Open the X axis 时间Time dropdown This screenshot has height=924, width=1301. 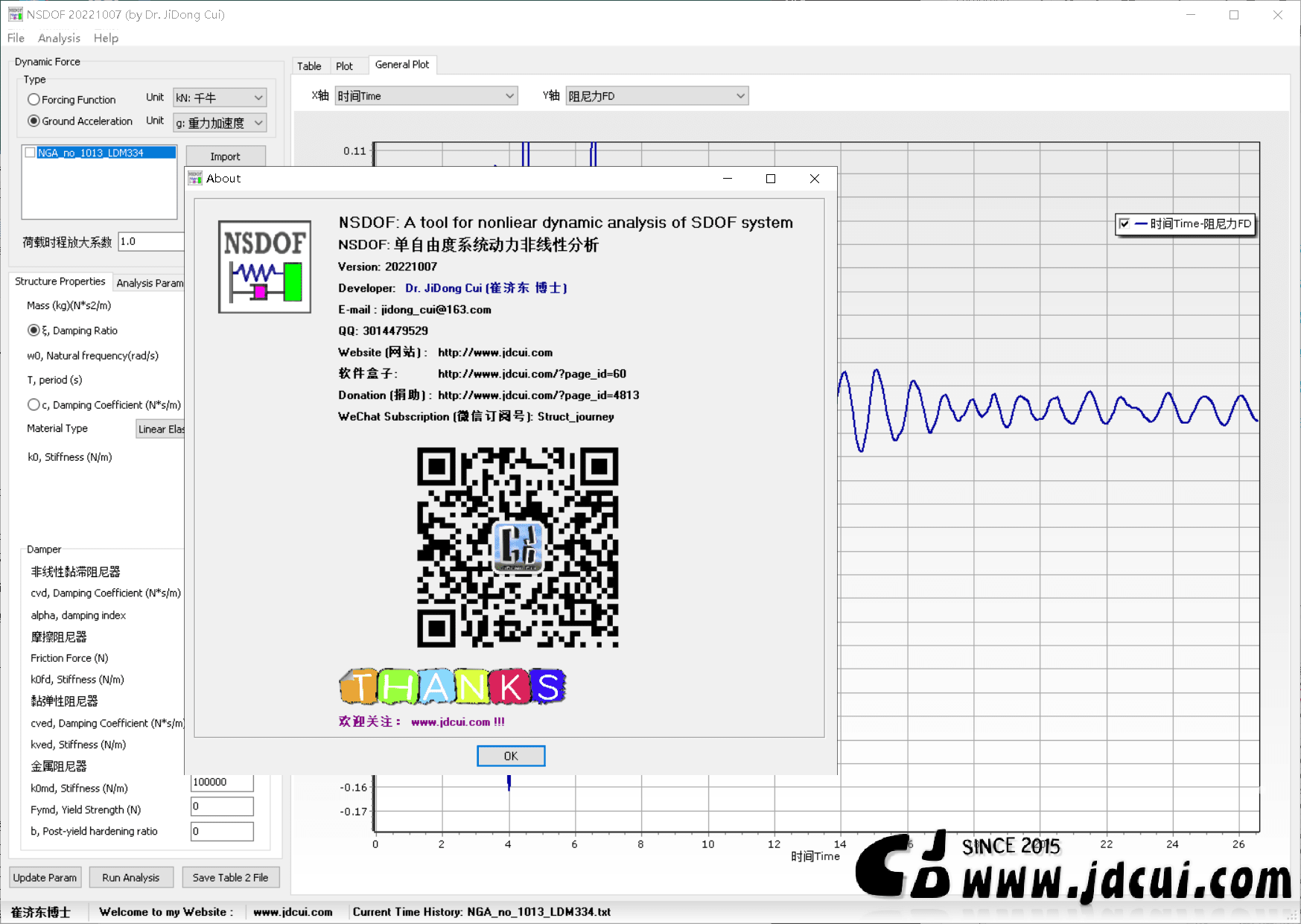coord(426,96)
